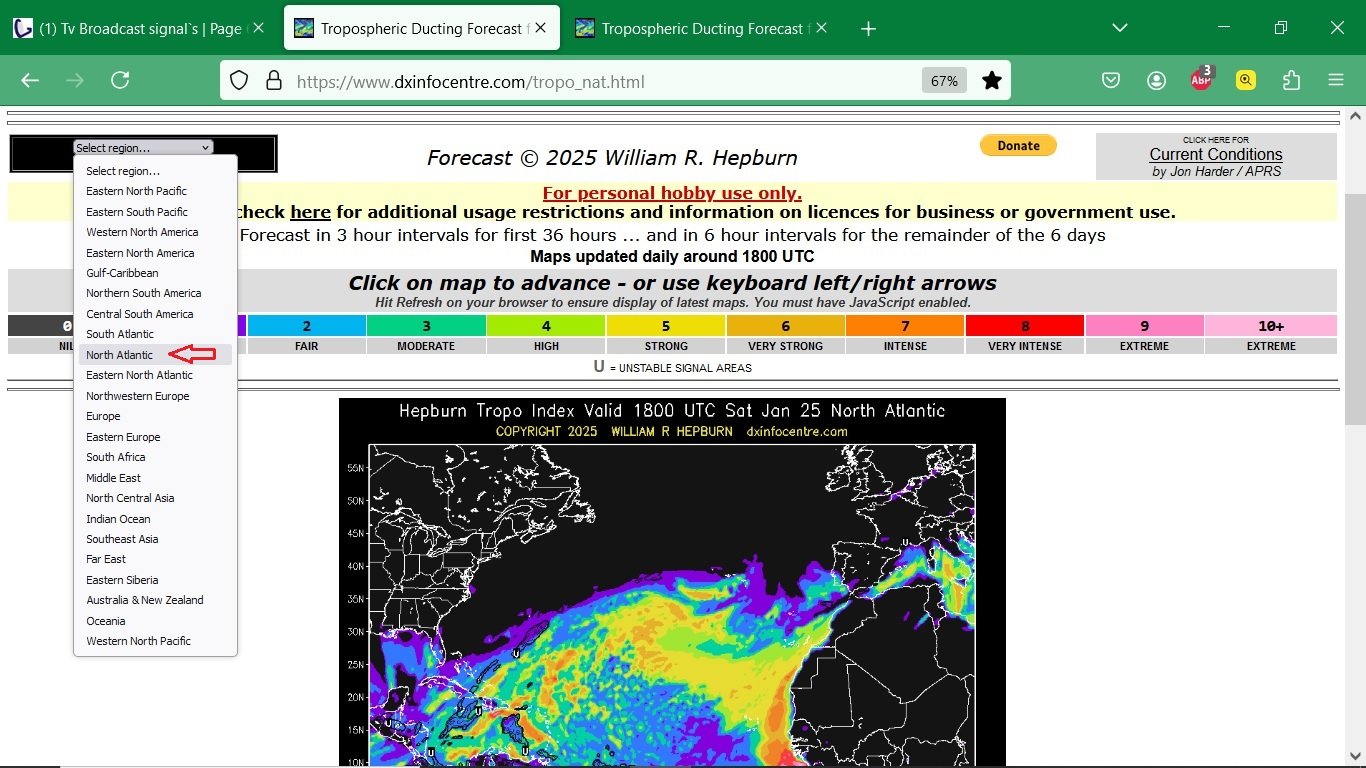Open 'For personal hobby use only' link
The image size is (1366, 768).
pyautogui.click(x=672, y=193)
